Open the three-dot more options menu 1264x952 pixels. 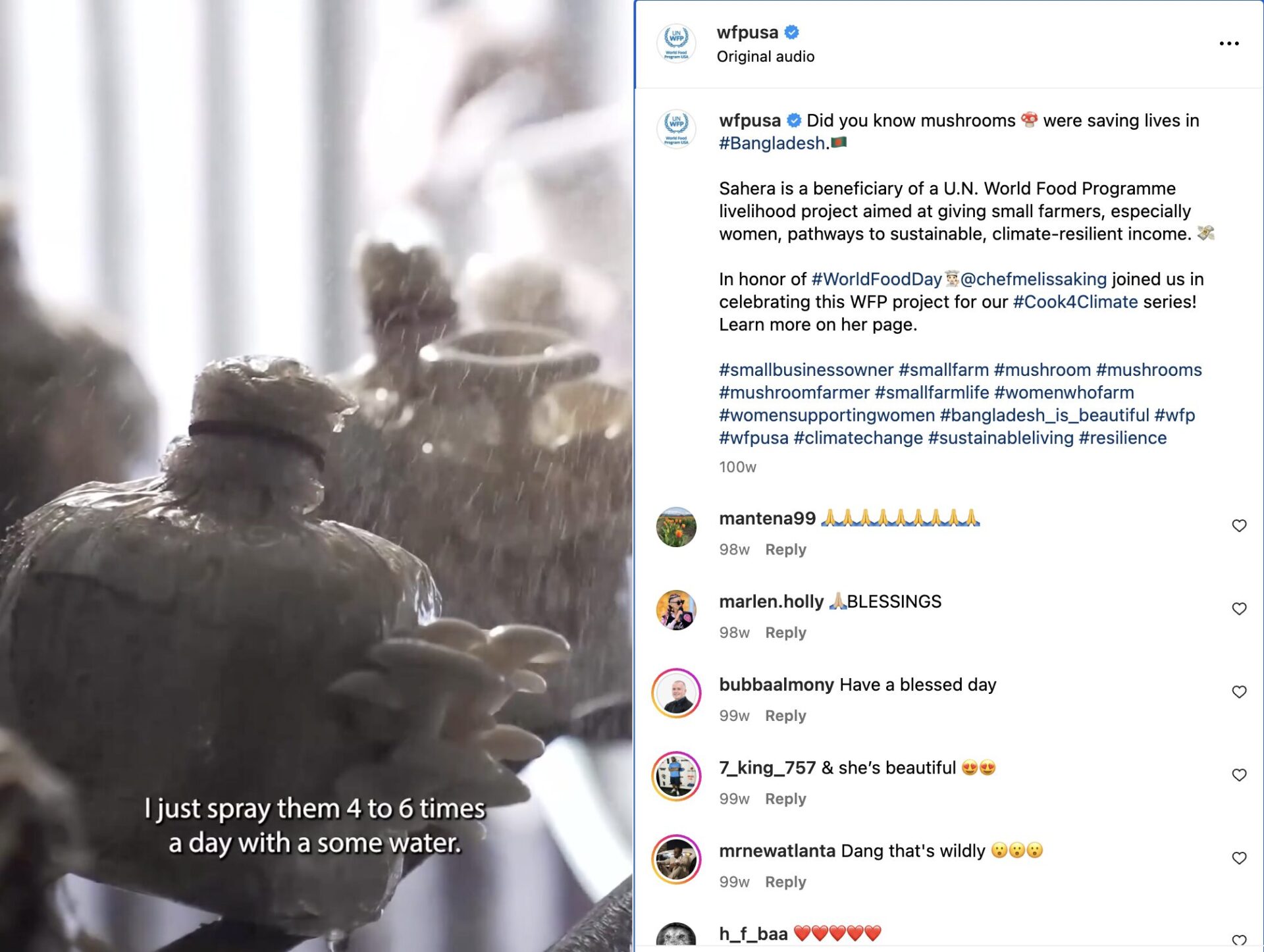click(1228, 43)
